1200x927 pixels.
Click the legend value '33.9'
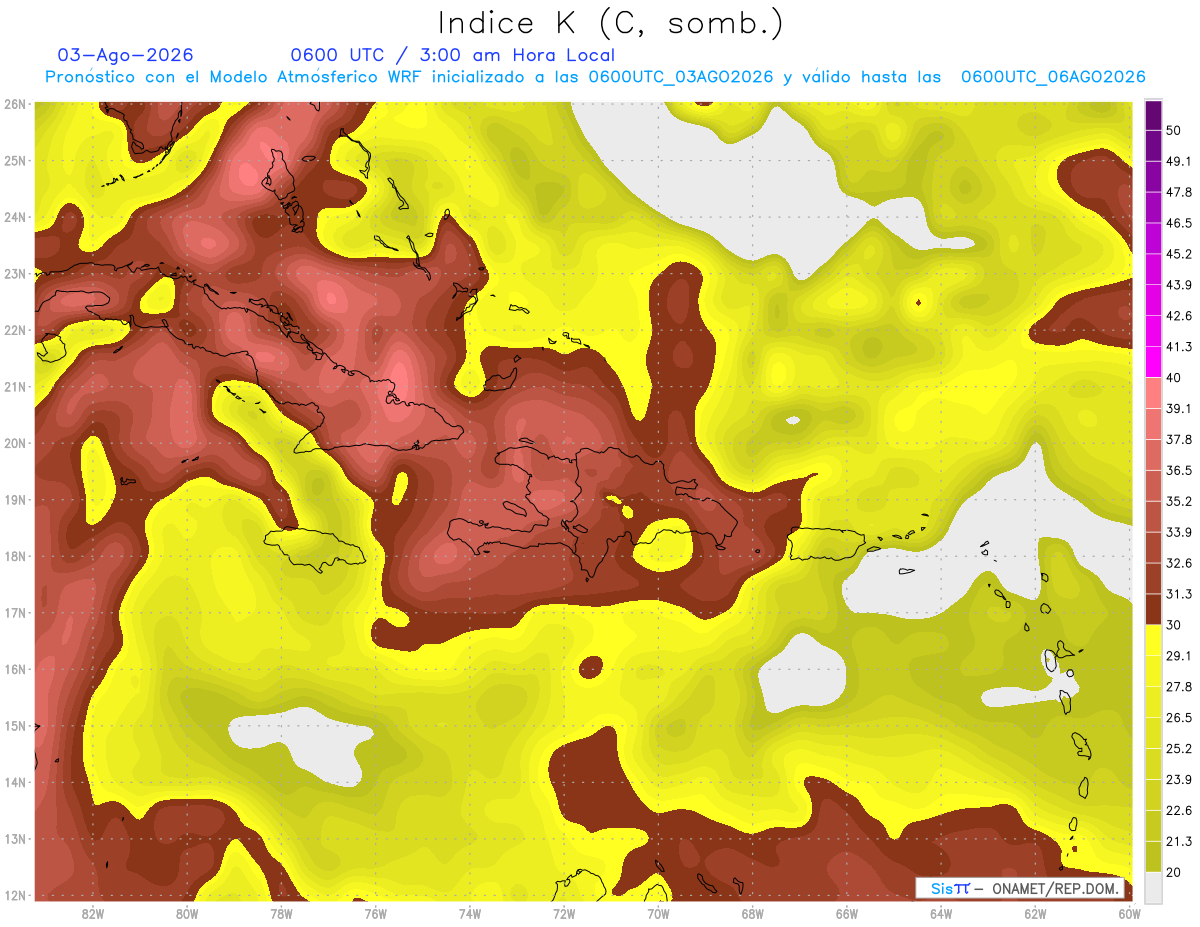(x=1179, y=532)
